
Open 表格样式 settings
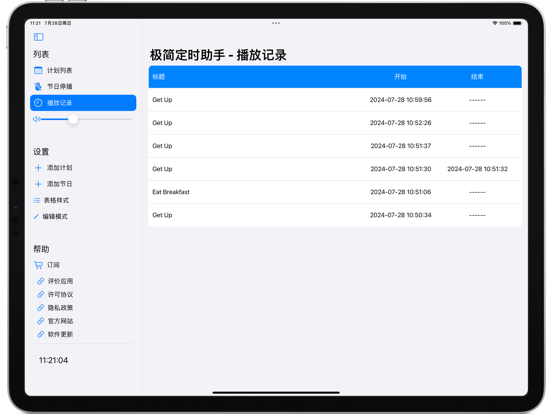(x=56, y=200)
